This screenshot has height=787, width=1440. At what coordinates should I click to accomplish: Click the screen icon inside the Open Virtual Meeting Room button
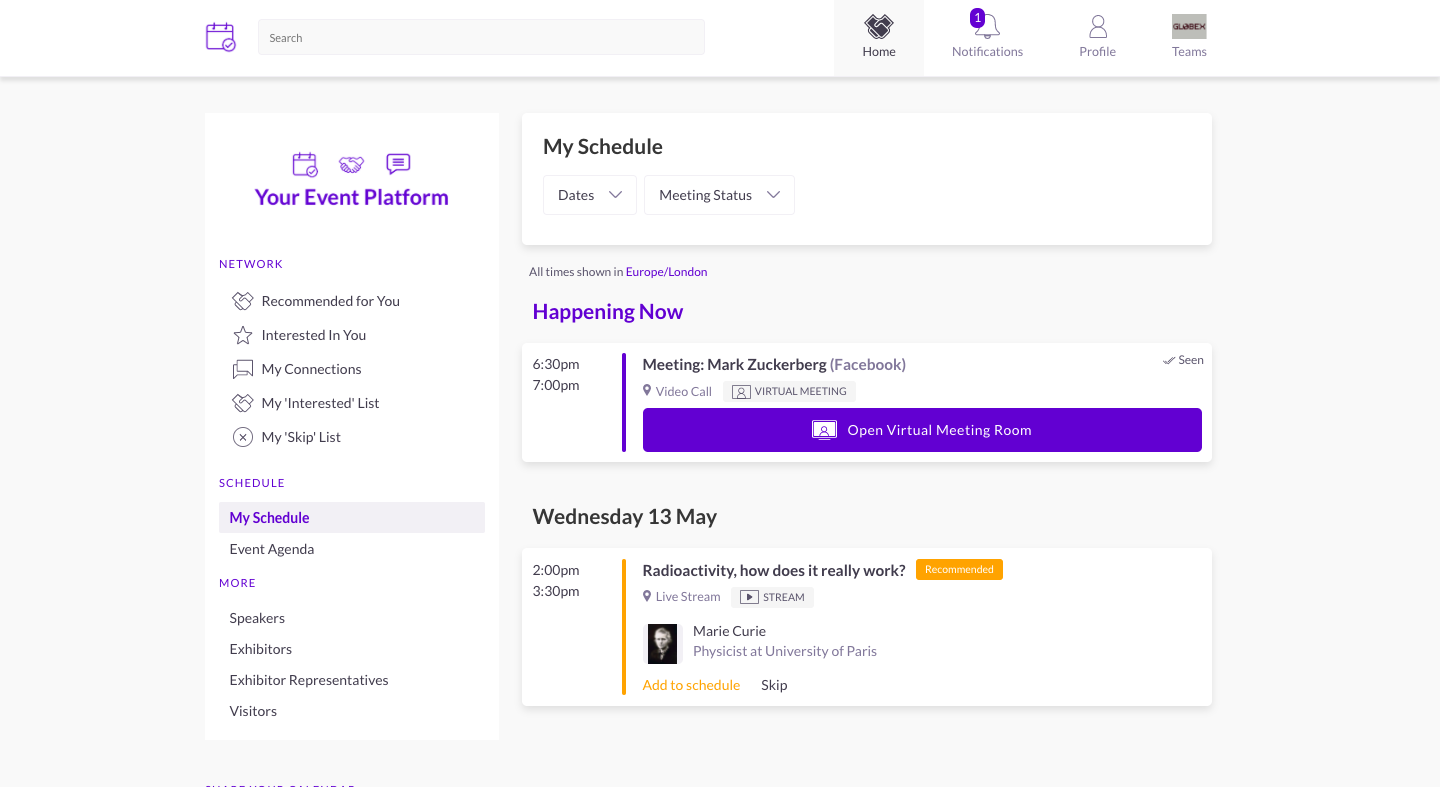[824, 430]
